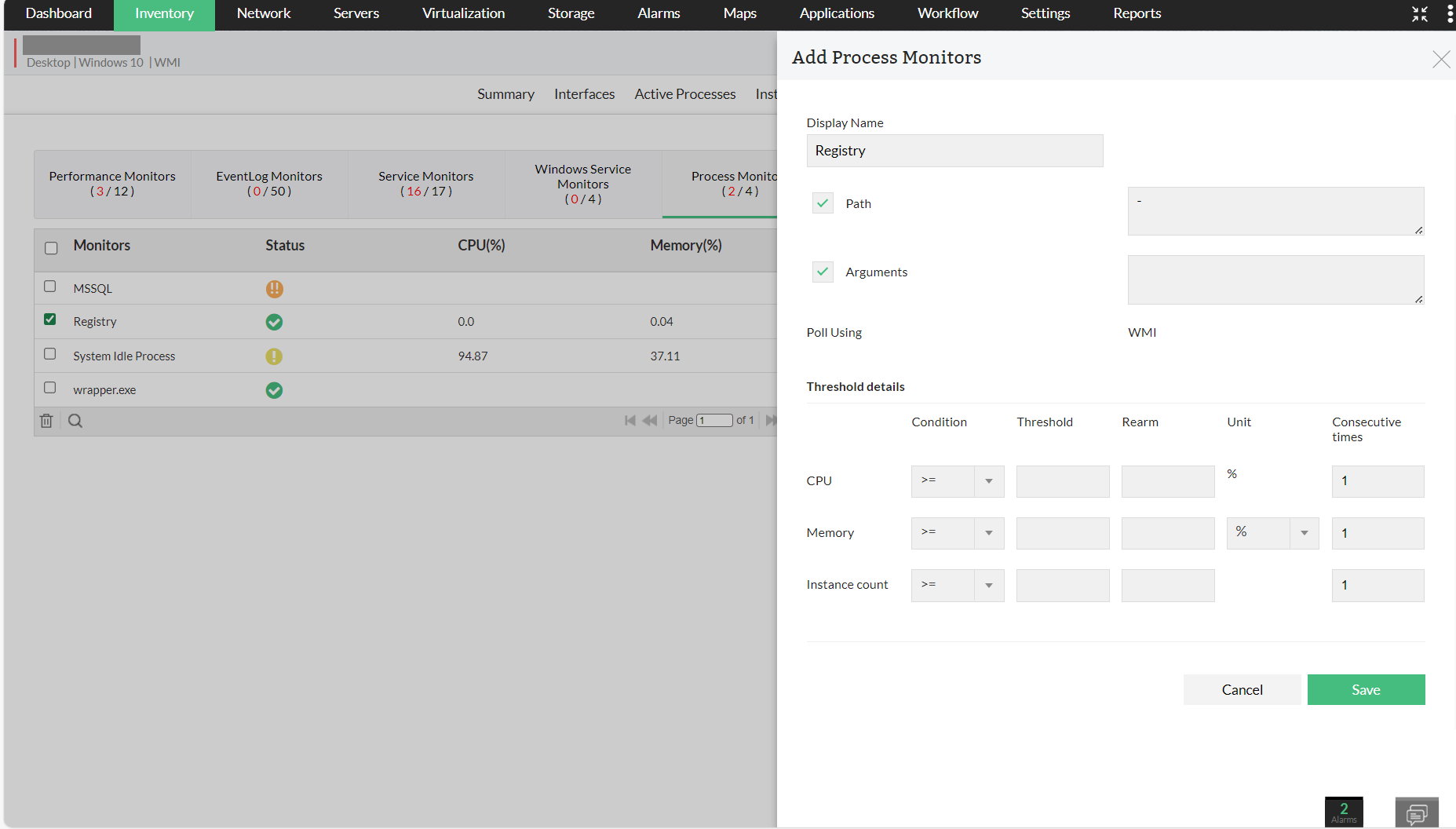Click the previous-page double arrow icon
Screen dimensions: 1456x829
(x=650, y=421)
